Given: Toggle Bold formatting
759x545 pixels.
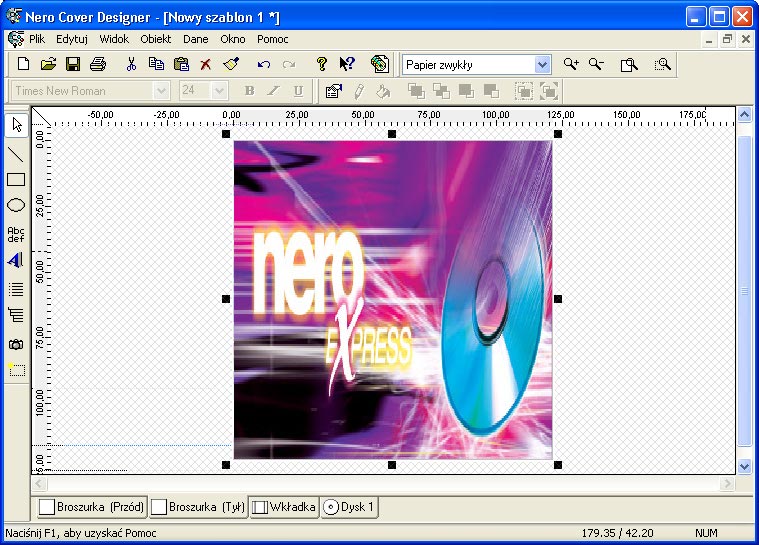Looking at the screenshot, I should coord(249,91).
